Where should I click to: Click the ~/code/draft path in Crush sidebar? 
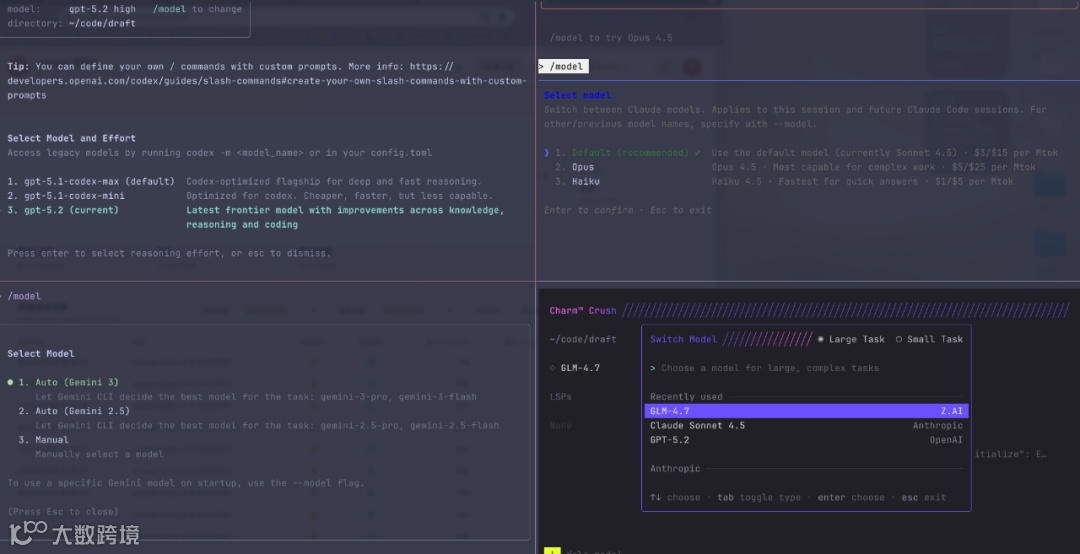[x=583, y=339]
